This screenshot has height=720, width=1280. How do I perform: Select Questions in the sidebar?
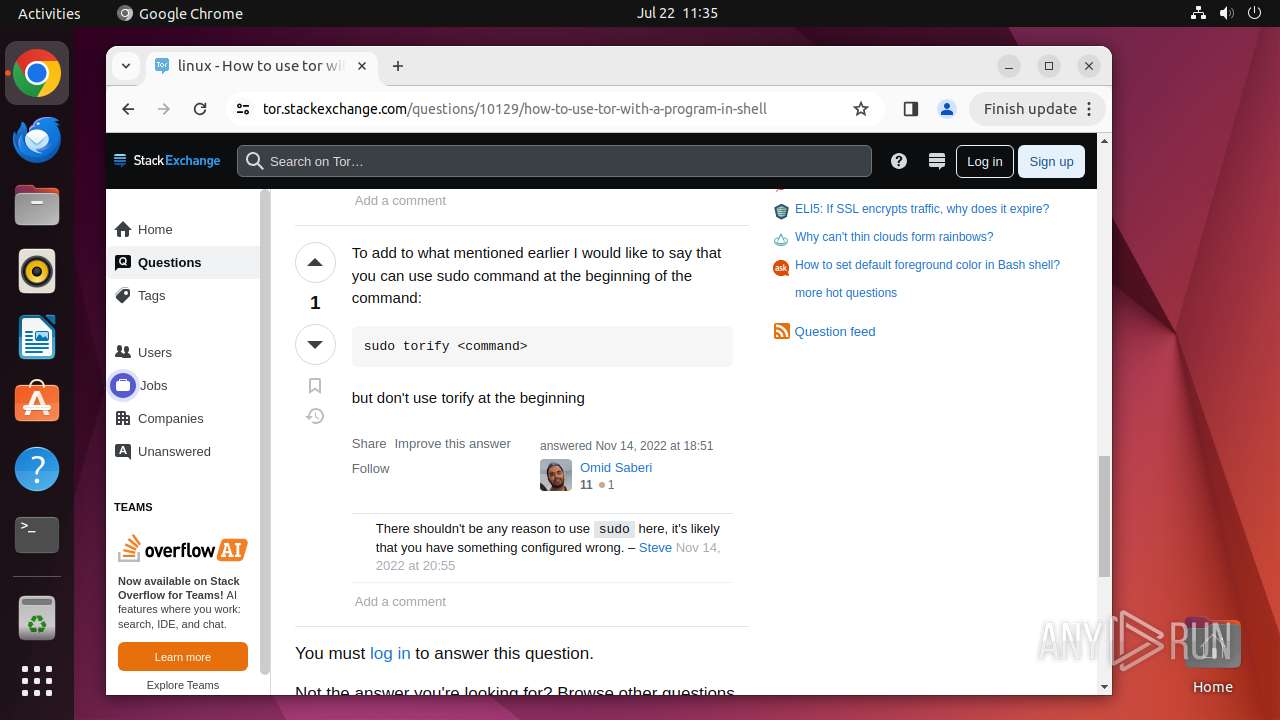click(x=184, y=262)
